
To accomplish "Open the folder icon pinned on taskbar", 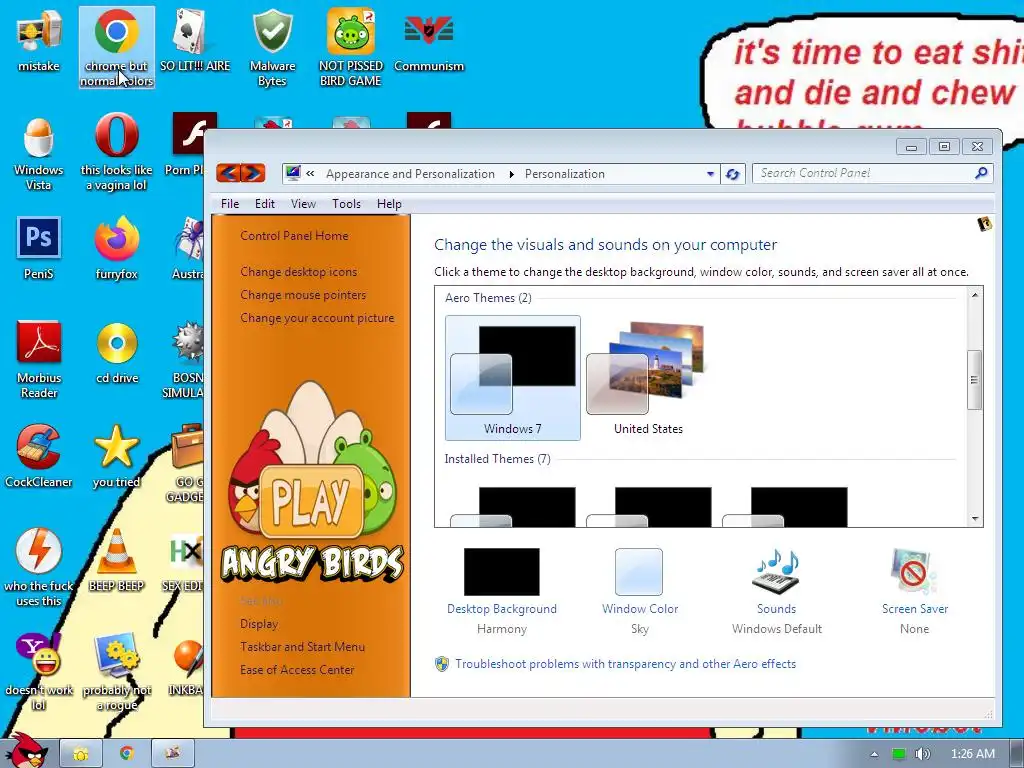I will (x=81, y=754).
